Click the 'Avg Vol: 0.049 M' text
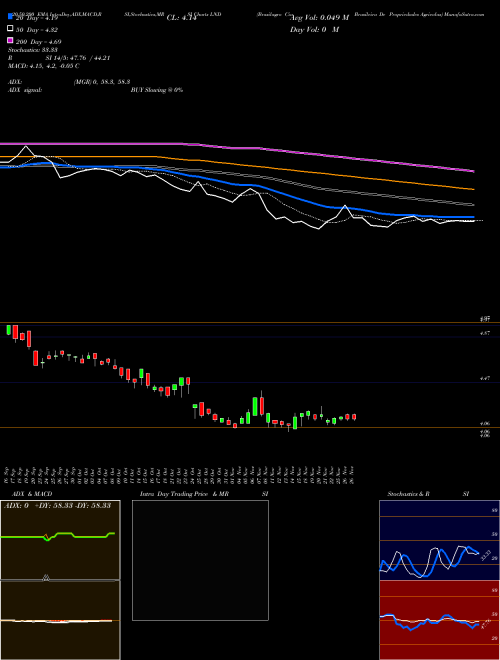The image size is (500, 660). tap(319, 18)
